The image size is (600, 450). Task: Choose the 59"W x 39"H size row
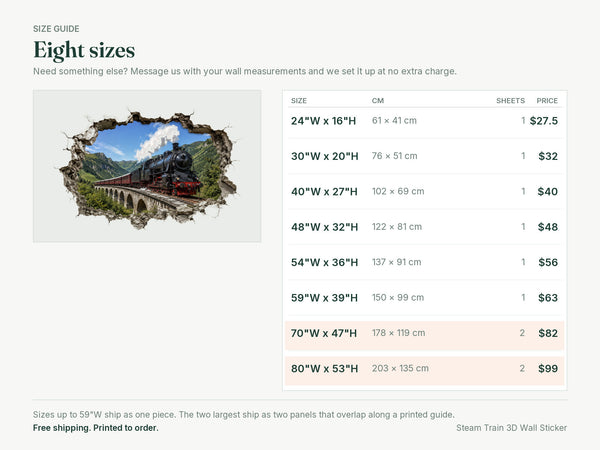[x=425, y=298]
